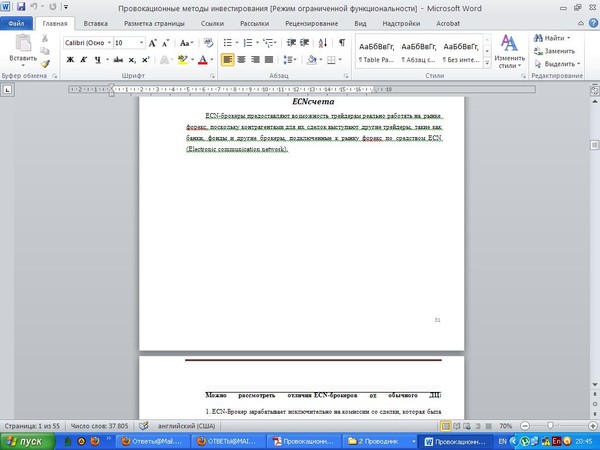600x450 pixels.
Task: Open numbered list options dropdown
Action: coord(257,43)
